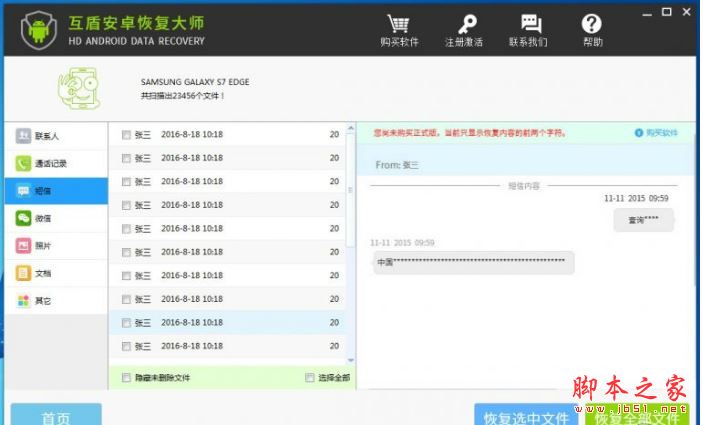
Task: Open the 联系我们 chat icon
Action: 531,23
